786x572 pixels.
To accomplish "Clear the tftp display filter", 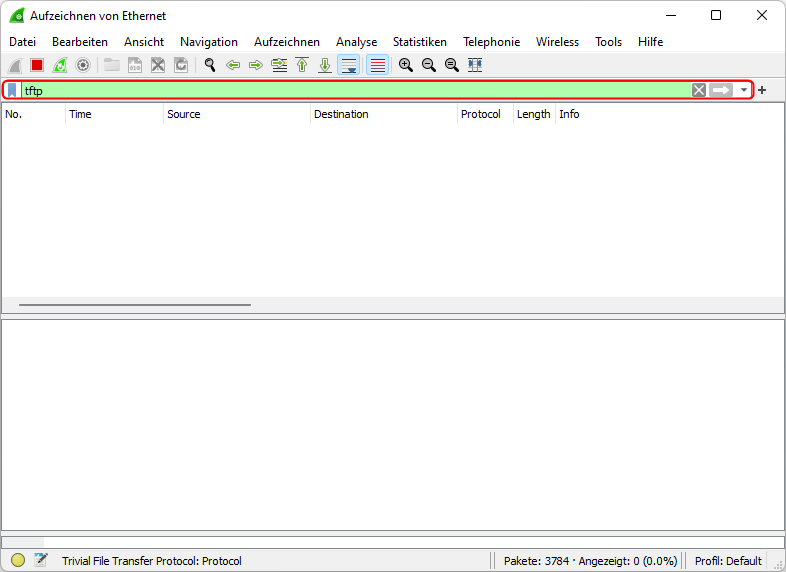I will pos(699,90).
